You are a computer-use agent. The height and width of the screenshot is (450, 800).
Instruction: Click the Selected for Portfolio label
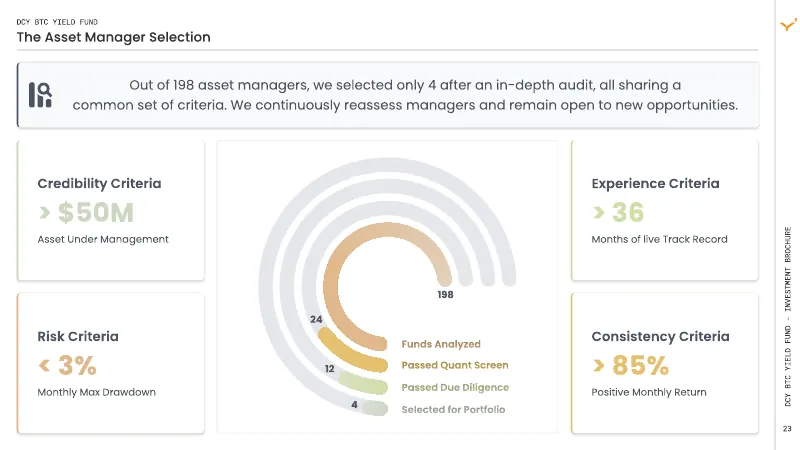click(x=453, y=409)
